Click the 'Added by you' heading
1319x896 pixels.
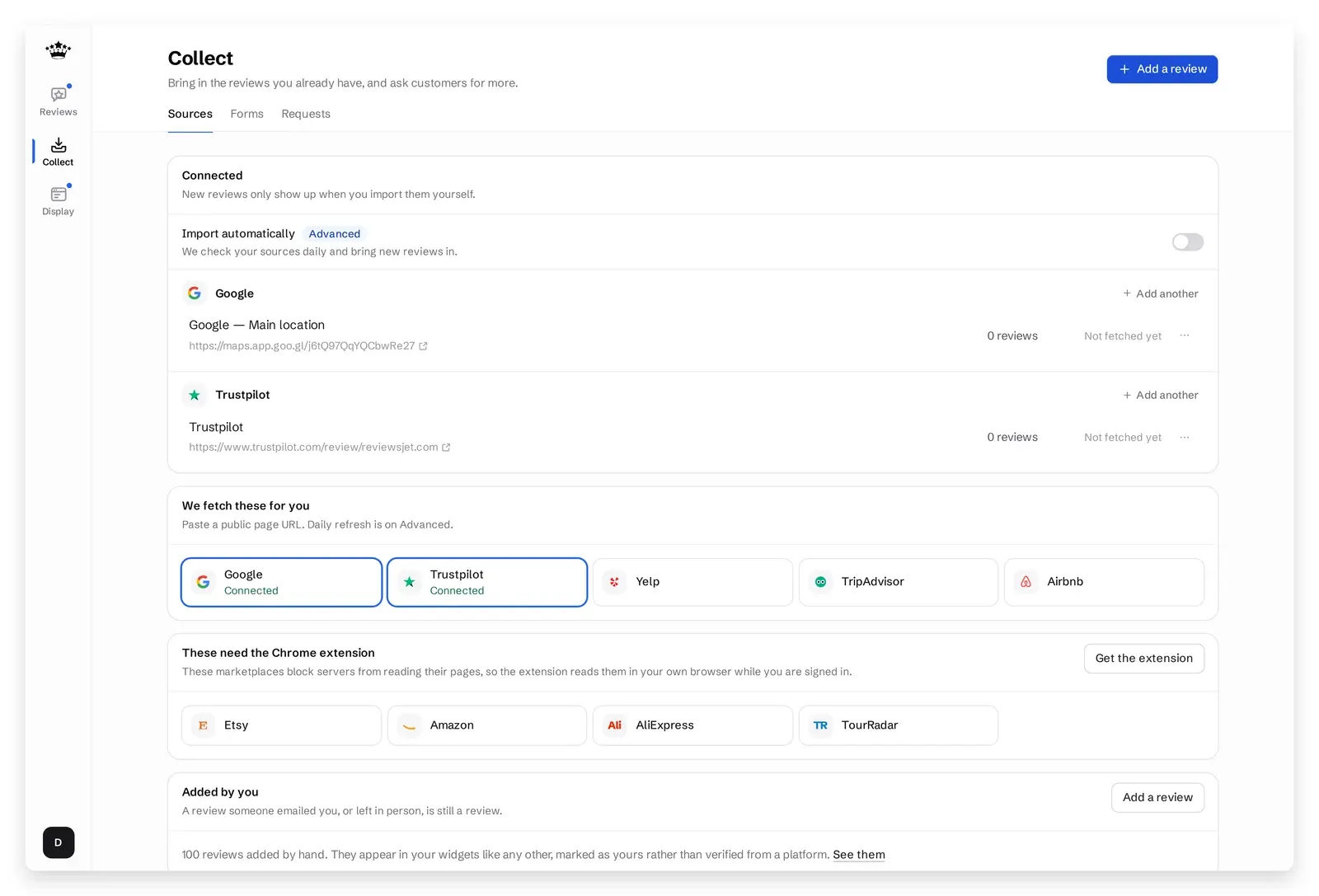point(220,792)
